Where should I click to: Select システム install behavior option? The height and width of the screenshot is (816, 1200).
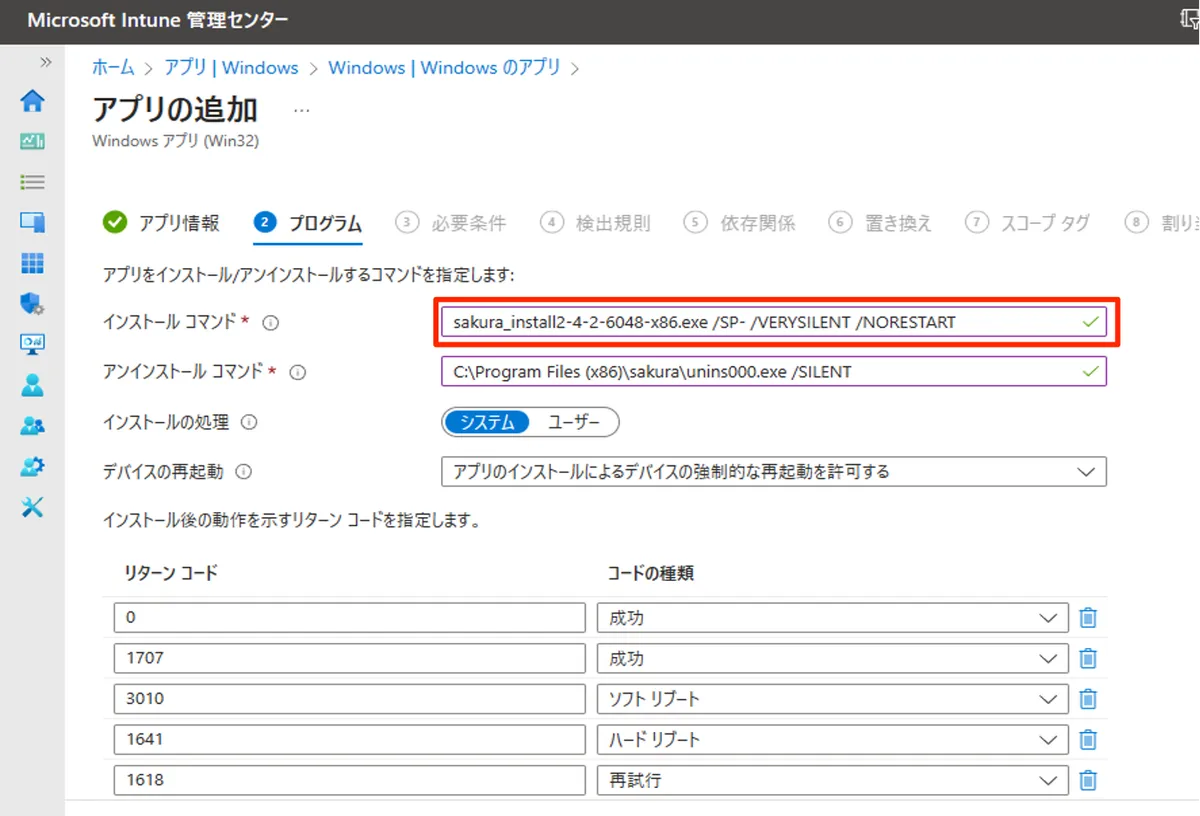click(487, 422)
